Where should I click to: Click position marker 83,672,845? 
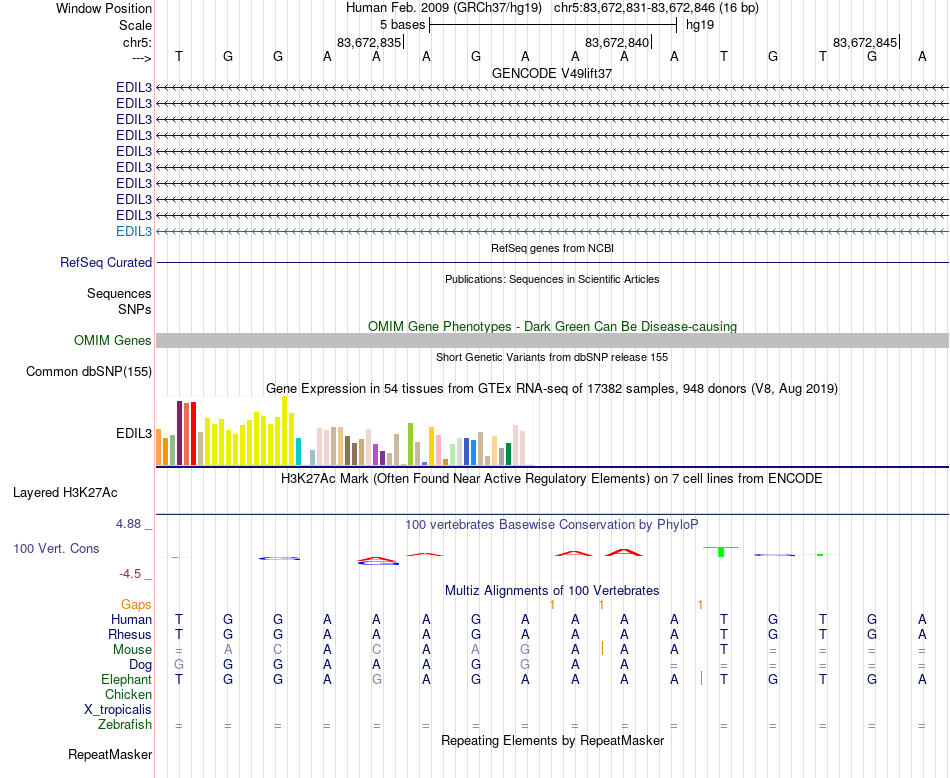tap(865, 42)
